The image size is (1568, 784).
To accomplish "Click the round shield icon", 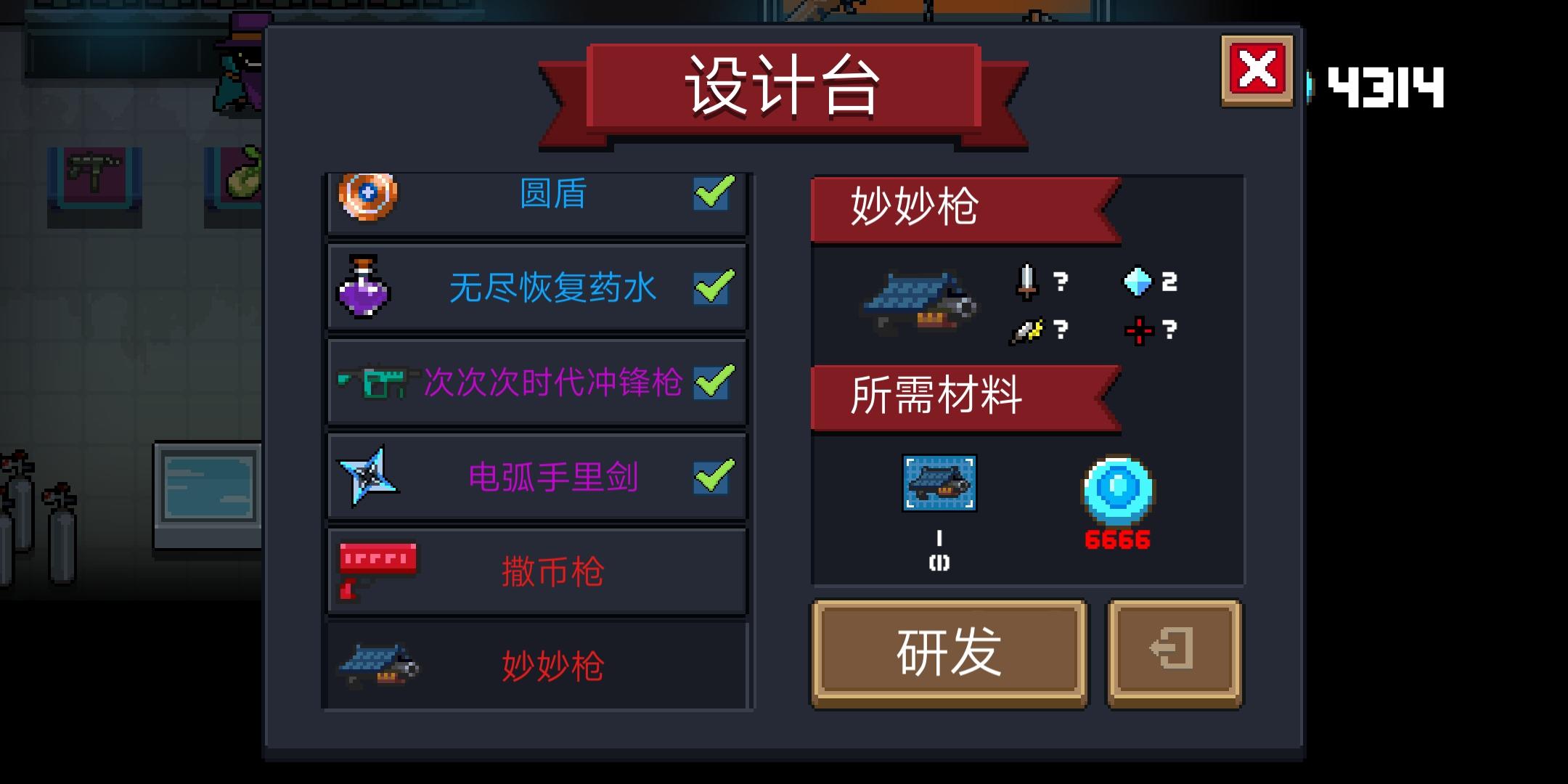I will point(368,196).
